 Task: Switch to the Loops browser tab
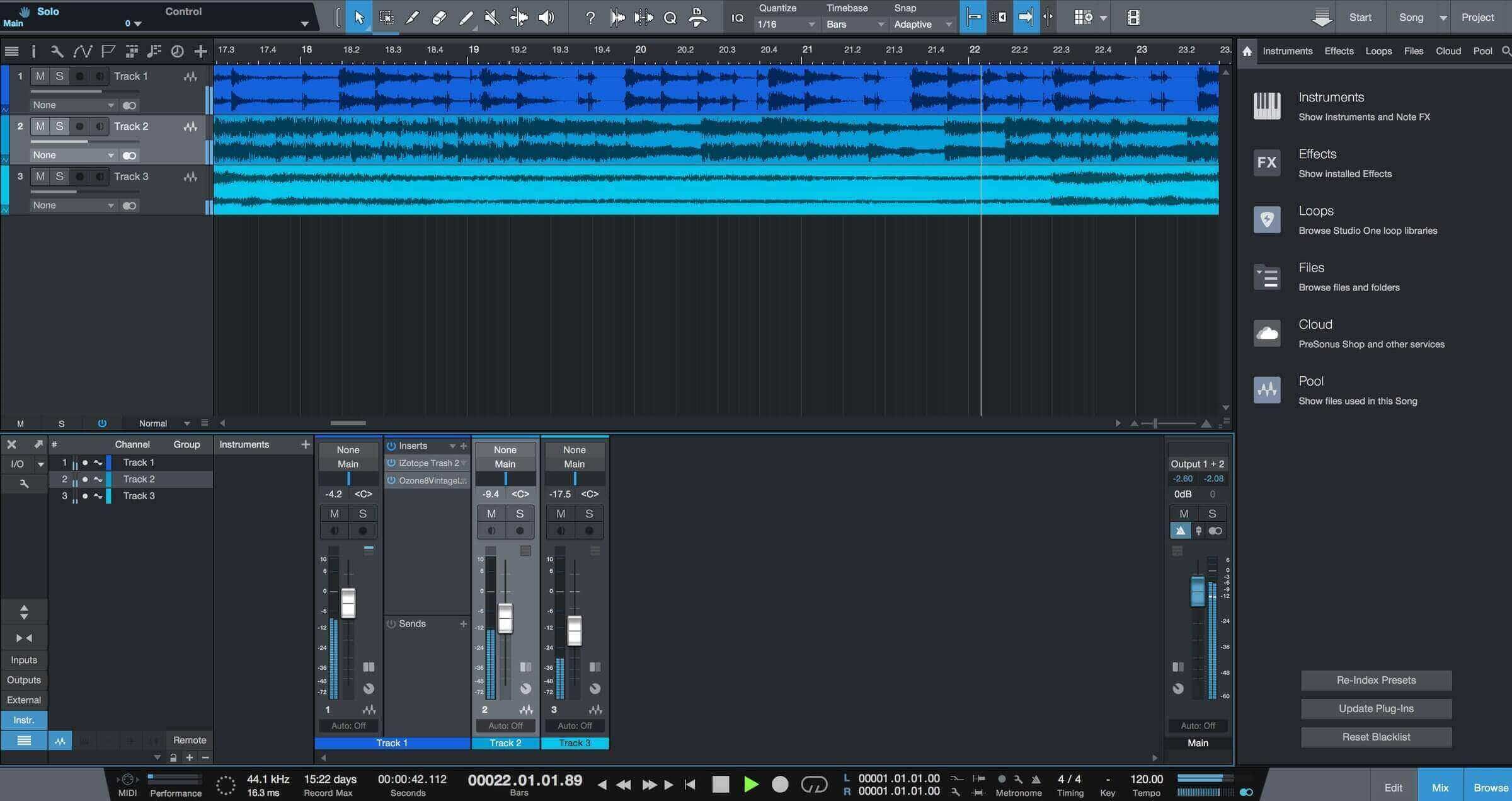tap(1378, 51)
